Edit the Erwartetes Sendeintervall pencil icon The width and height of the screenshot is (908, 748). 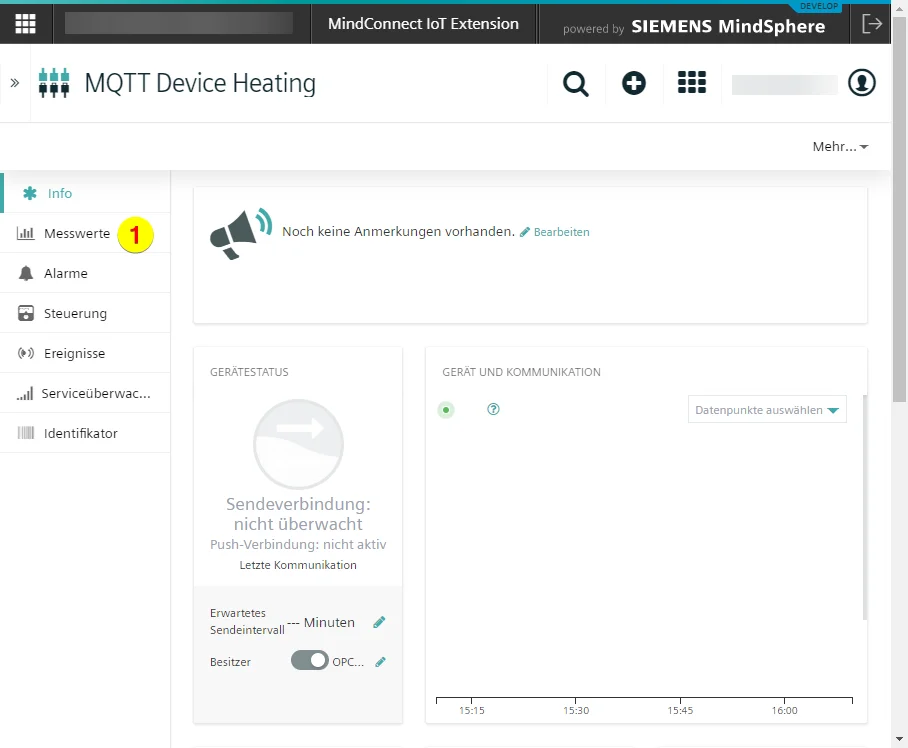[379, 622]
